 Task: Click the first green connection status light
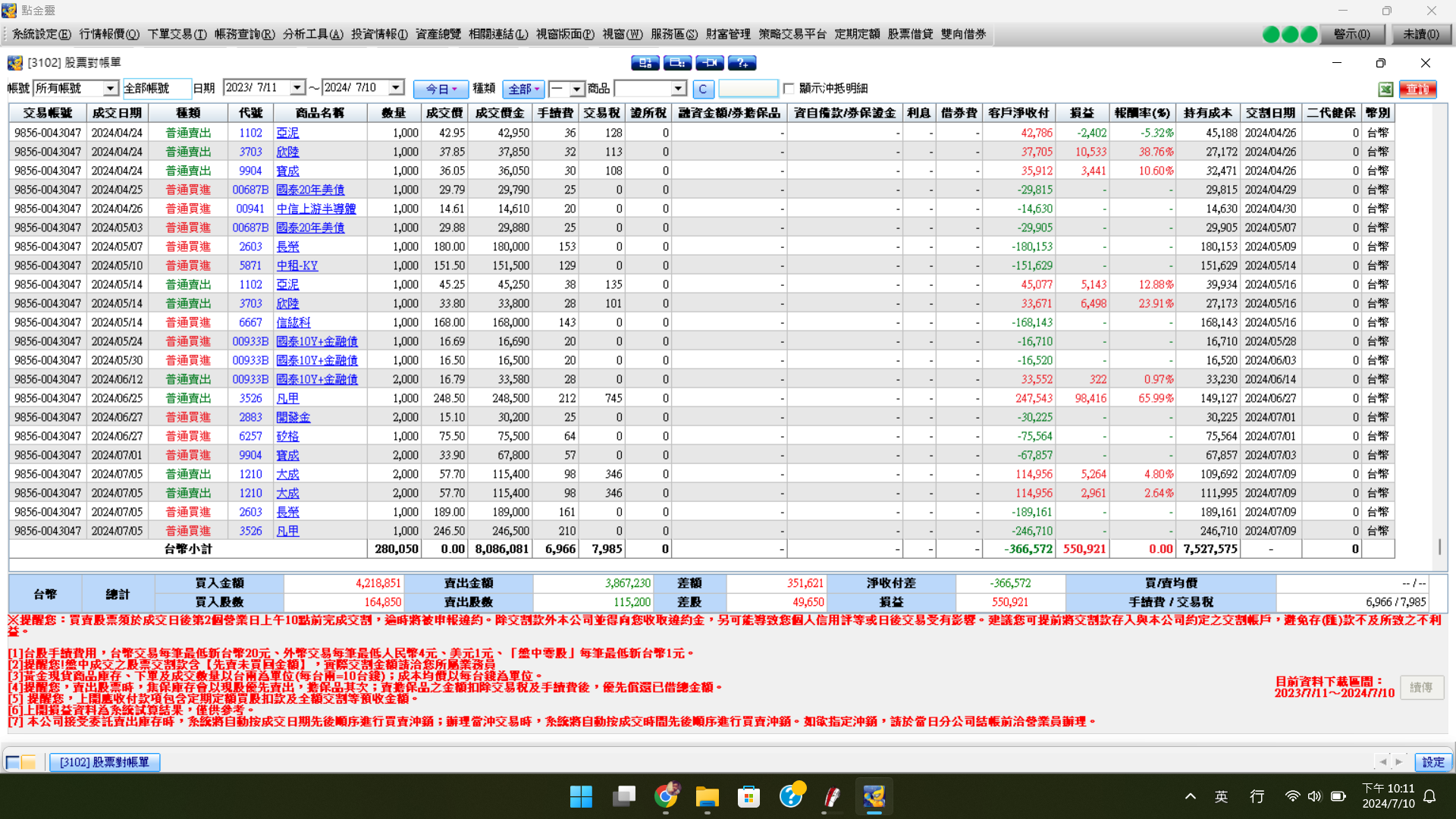(1271, 34)
